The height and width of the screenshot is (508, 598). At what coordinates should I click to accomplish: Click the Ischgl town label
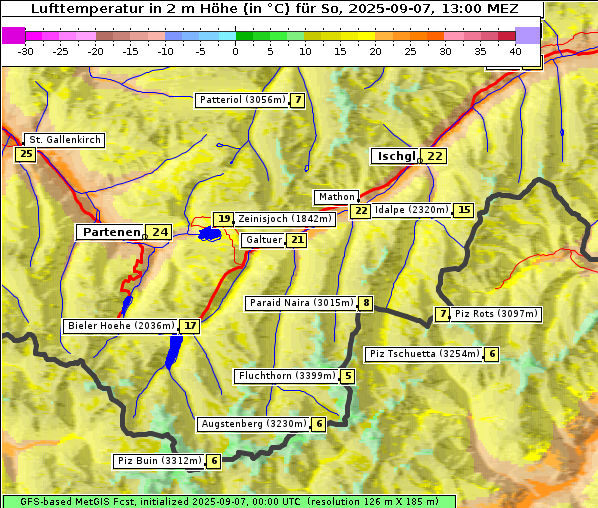point(395,156)
